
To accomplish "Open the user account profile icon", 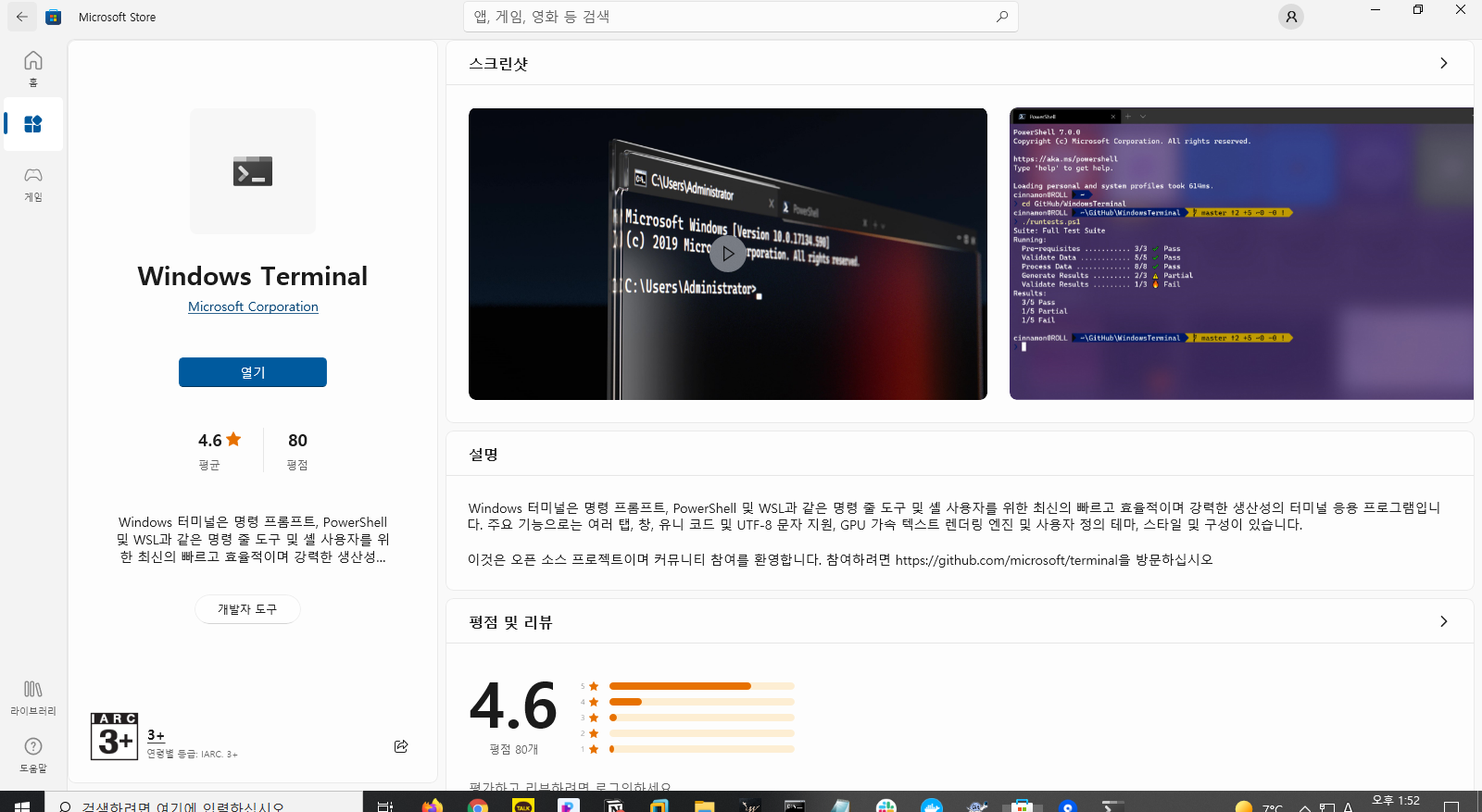I will point(1291,17).
